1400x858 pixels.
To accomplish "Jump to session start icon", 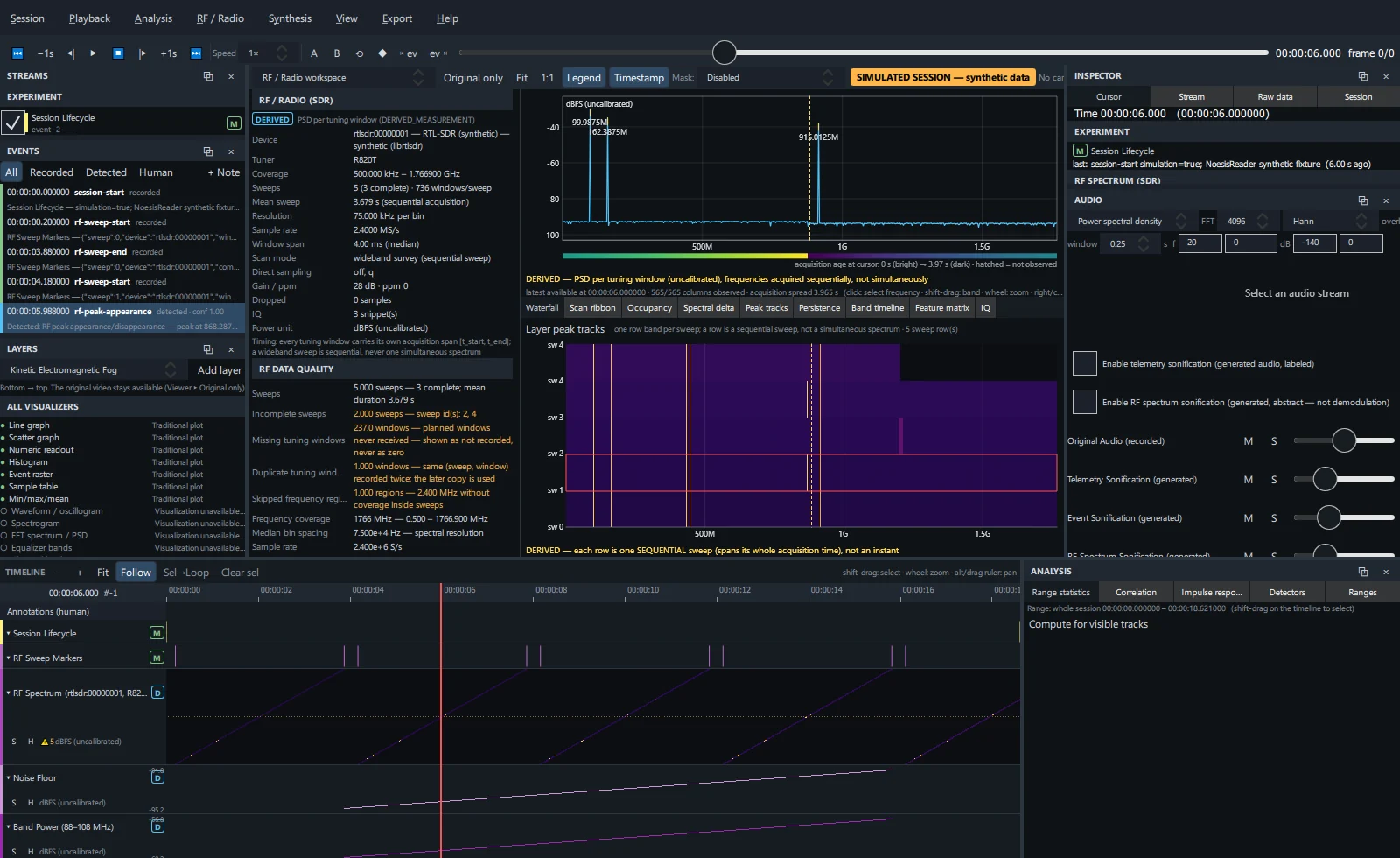I will (x=17, y=53).
